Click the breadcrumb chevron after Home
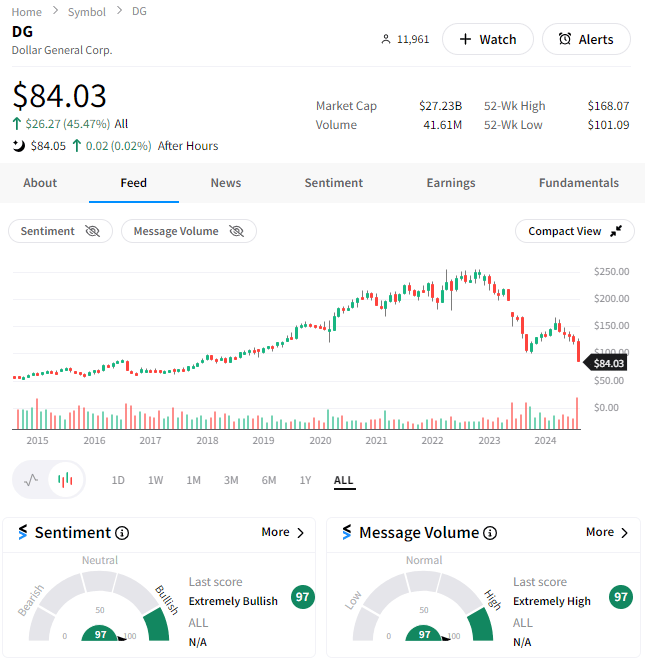Viewport: 645px width, 662px height. coord(55,11)
